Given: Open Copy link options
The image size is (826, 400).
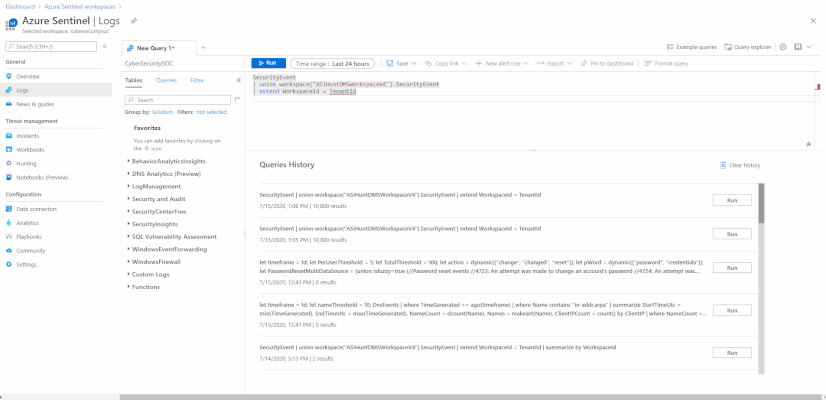Looking at the screenshot, I should (446, 63).
